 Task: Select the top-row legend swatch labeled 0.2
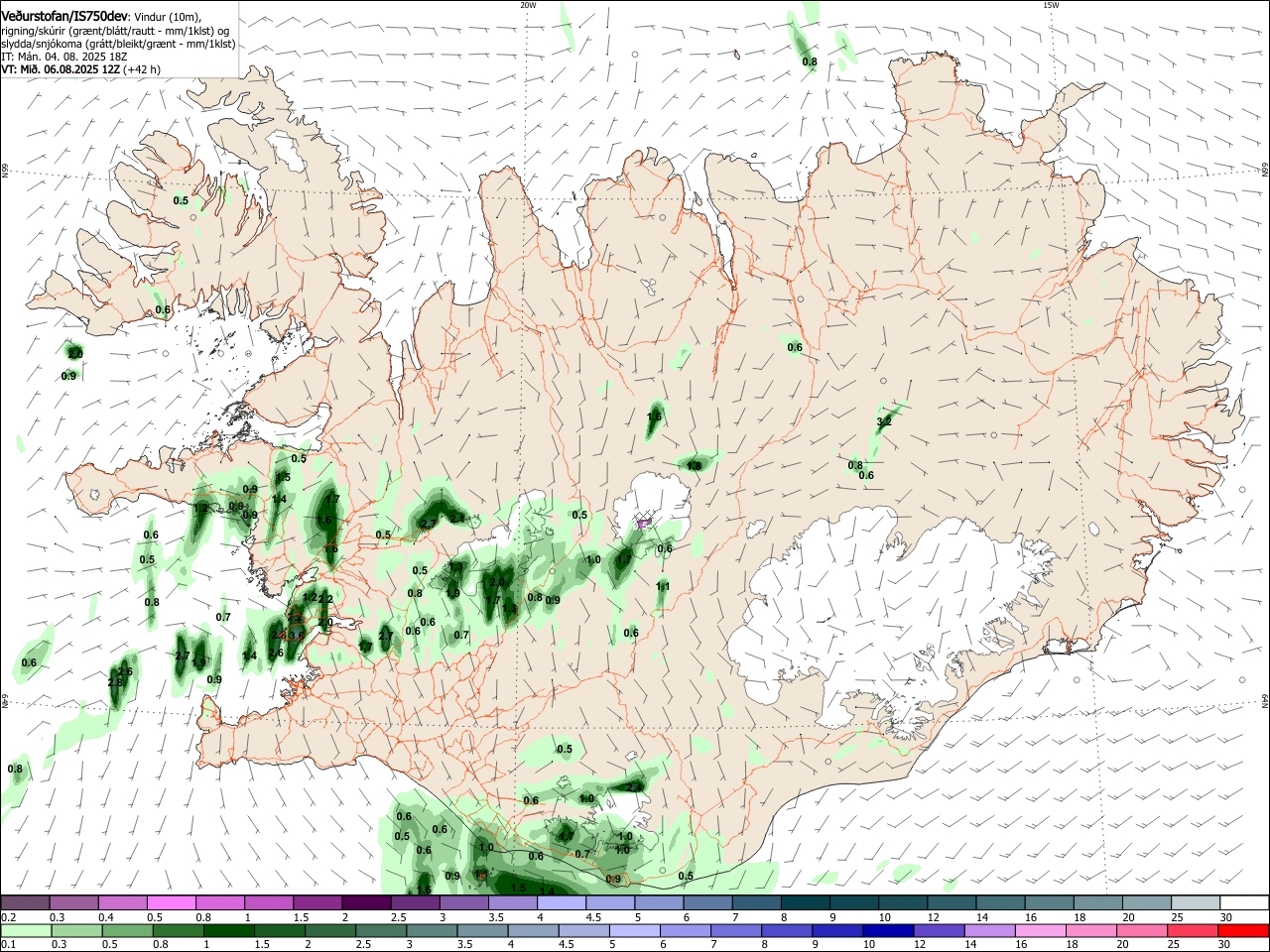pyautogui.click(x=25, y=902)
